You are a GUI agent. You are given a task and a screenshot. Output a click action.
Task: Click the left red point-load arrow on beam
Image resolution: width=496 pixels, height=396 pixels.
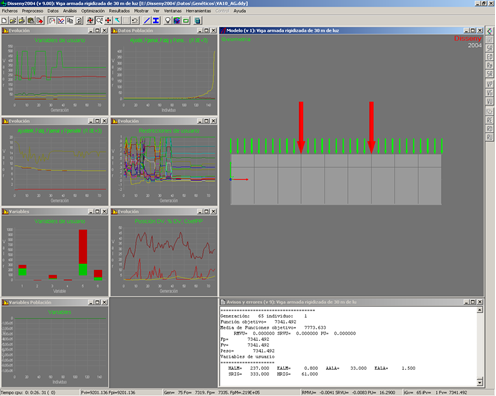coord(301,127)
